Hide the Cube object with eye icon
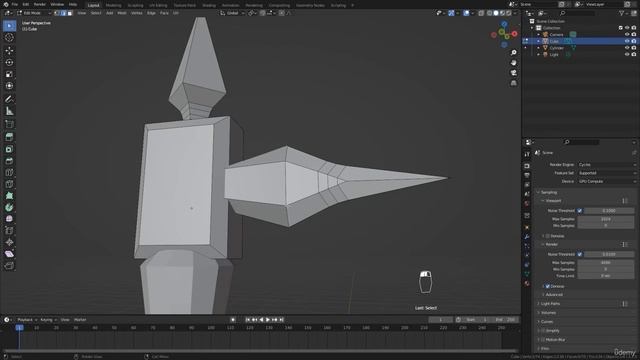Viewport: 640px width, 360px height. 627,41
